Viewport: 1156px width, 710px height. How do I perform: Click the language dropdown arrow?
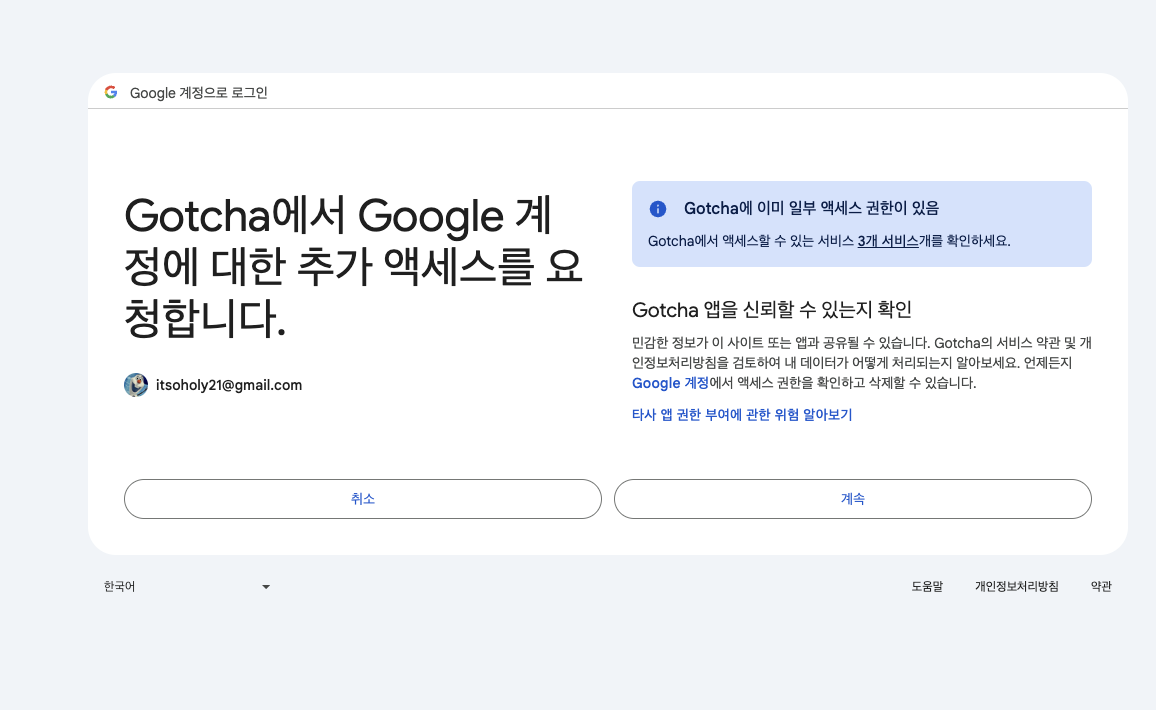(266, 588)
